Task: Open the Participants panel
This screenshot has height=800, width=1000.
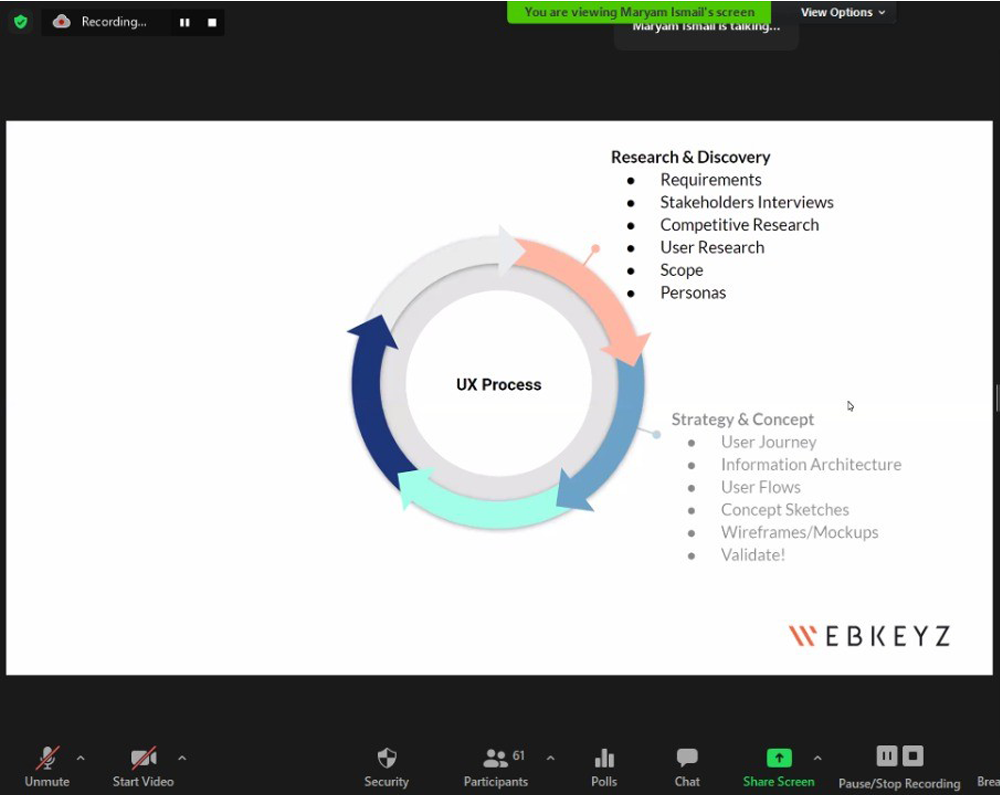Action: pyautogui.click(x=496, y=766)
